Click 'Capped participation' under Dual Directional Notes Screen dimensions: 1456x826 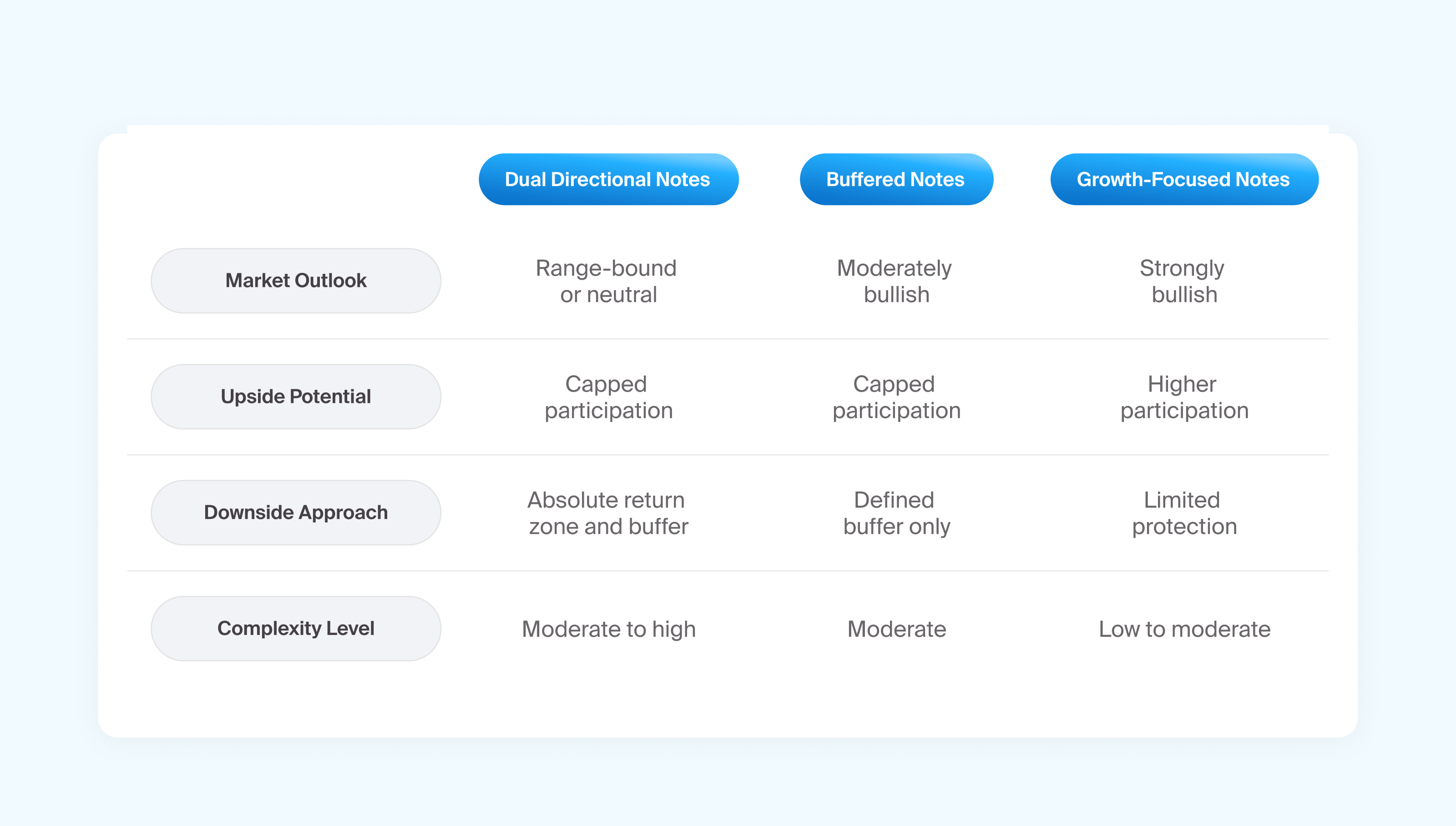(x=608, y=397)
